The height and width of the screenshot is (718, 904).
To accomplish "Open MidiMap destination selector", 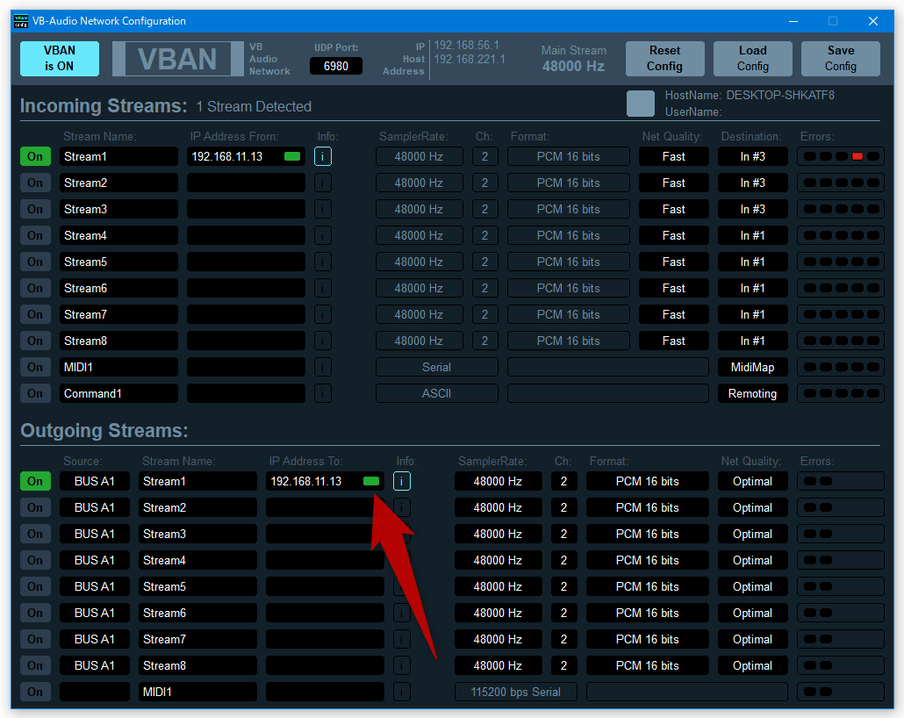I will pyautogui.click(x=752, y=367).
